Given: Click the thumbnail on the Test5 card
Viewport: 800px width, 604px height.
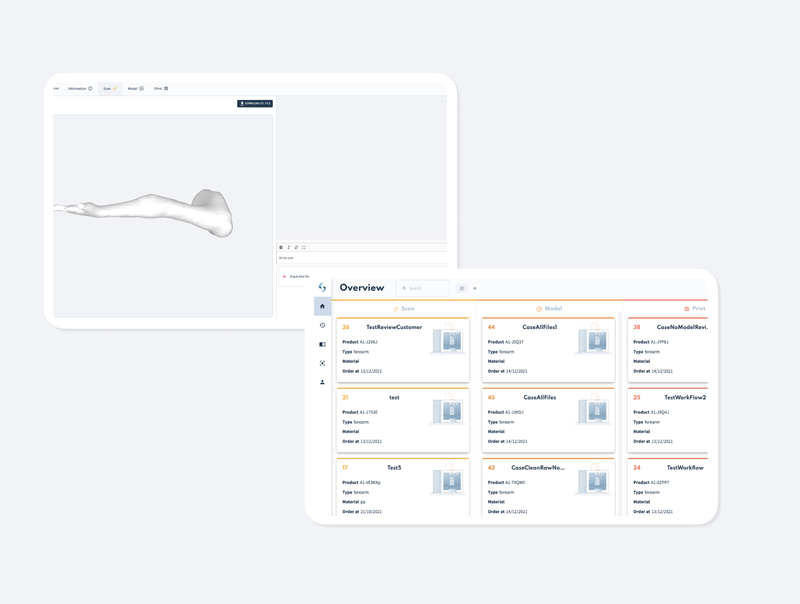Looking at the screenshot, I should tap(448, 480).
